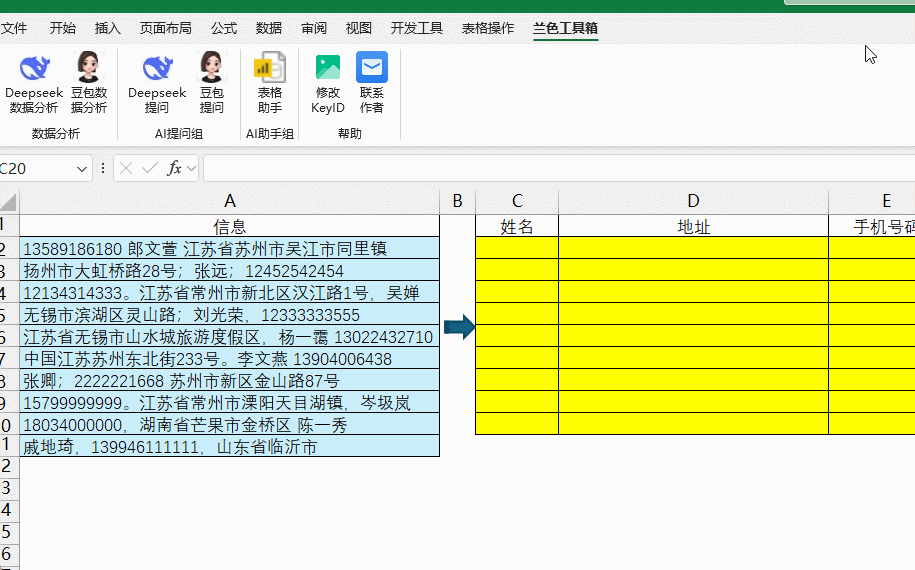This screenshot has width=915, height=570.
Task: Click yellow 姓名 cell beside 陈一秀 row
Action: (x=517, y=424)
